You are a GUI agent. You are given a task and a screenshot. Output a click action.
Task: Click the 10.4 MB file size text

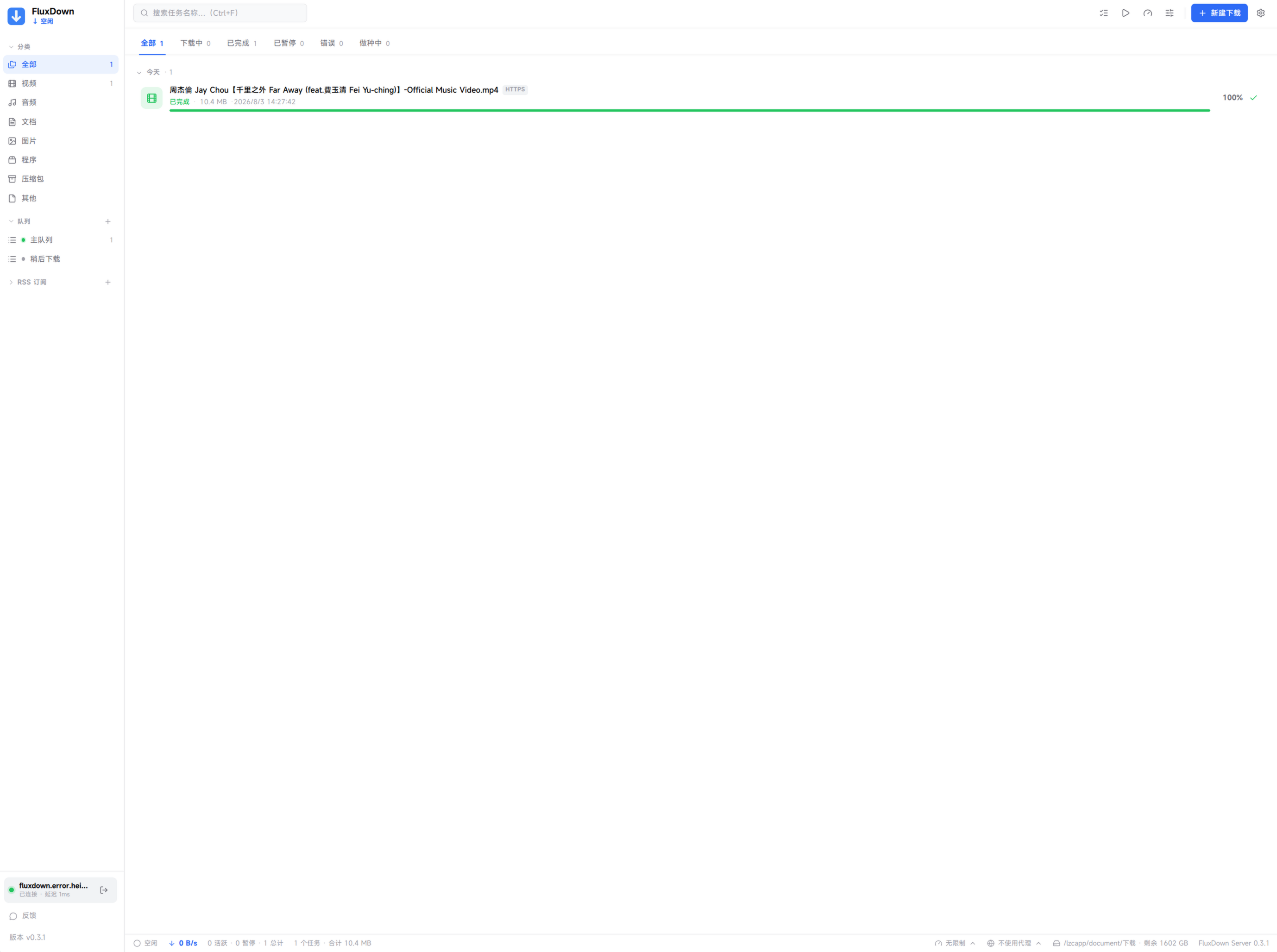(x=213, y=102)
